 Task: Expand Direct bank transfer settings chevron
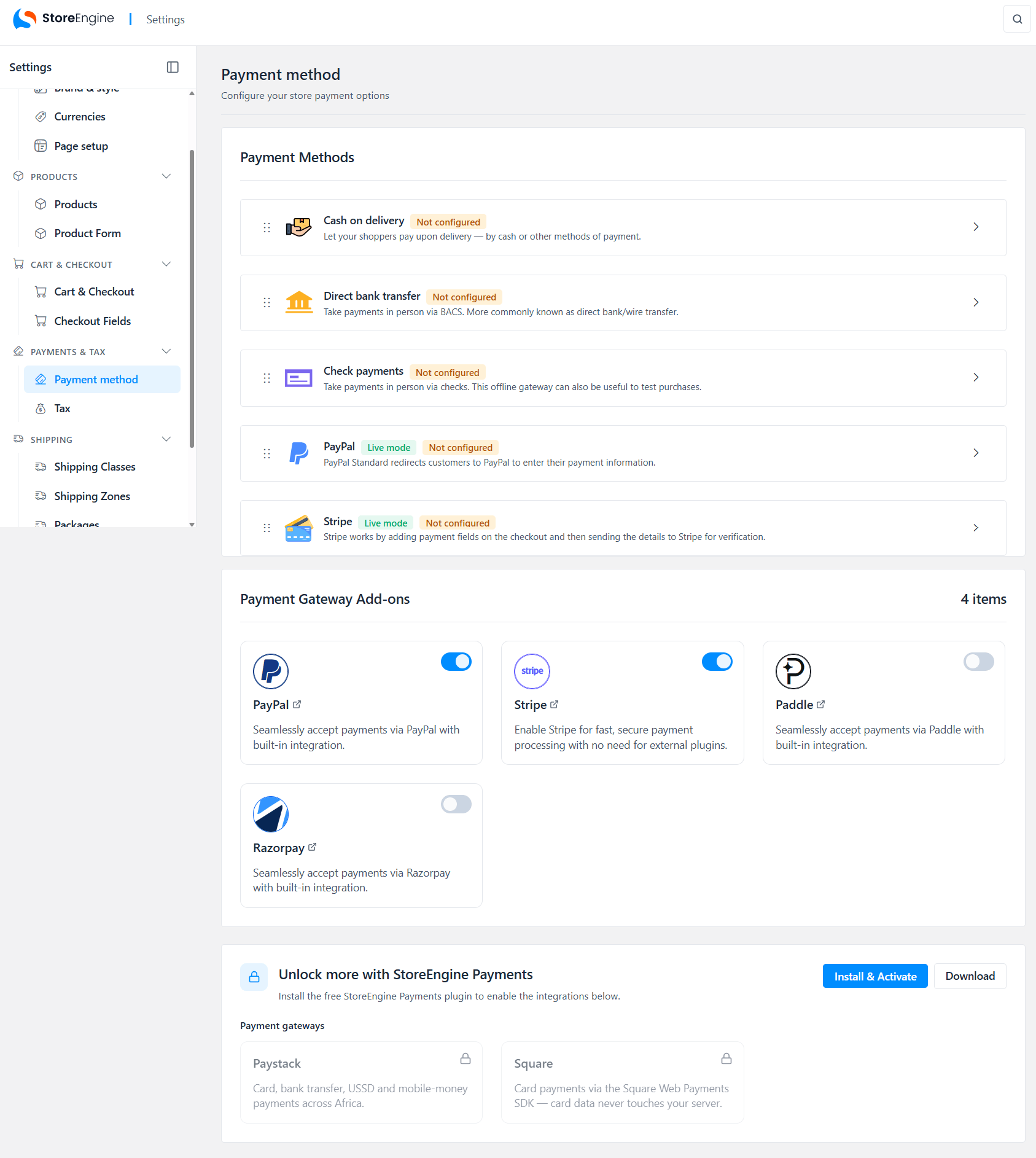tap(976, 302)
